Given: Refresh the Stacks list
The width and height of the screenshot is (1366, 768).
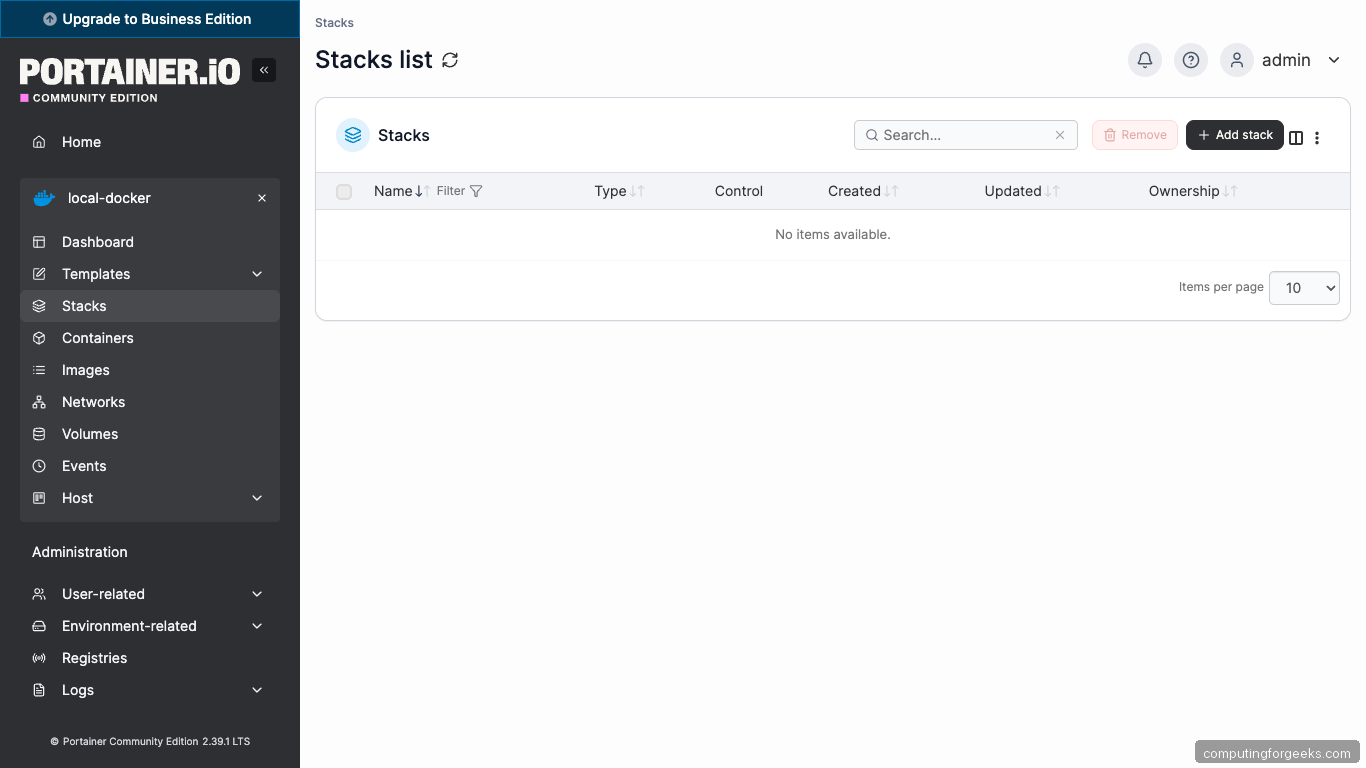Looking at the screenshot, I should [449, 60].
